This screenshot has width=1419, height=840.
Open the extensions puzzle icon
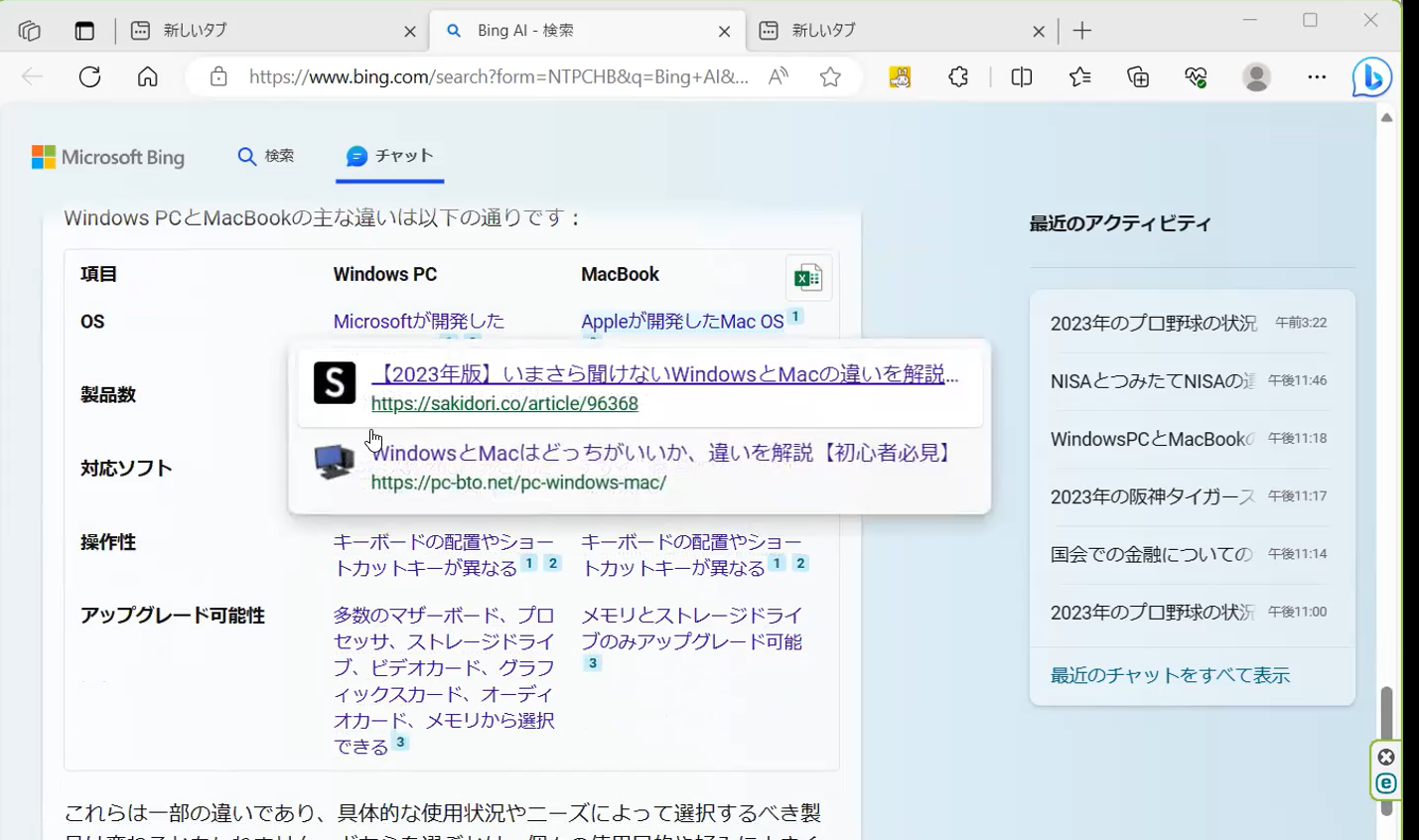(958, 76)
